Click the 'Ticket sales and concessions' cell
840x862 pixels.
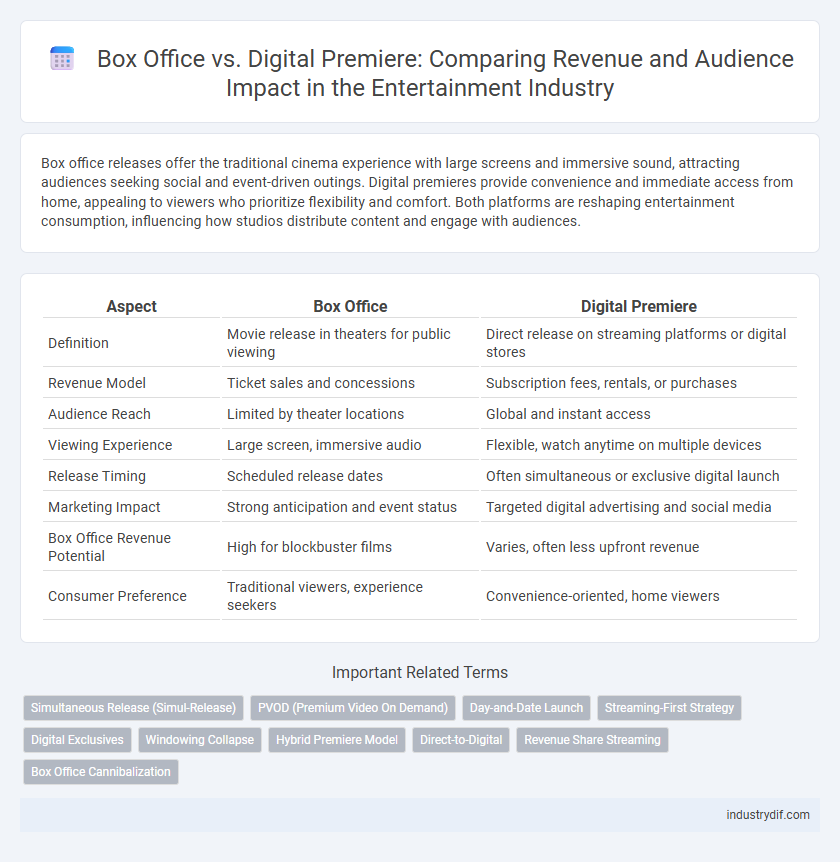point(350,383)
